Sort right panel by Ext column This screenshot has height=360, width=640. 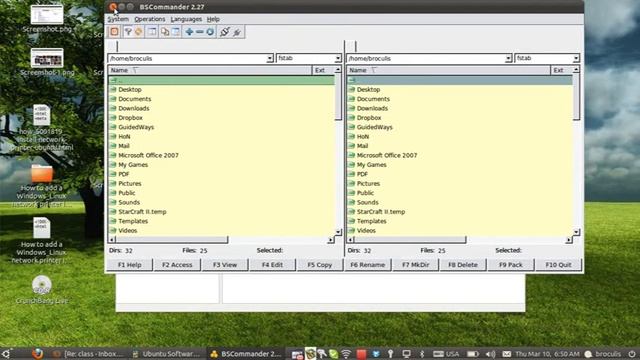pyautogui.click(x=562, y=70)
